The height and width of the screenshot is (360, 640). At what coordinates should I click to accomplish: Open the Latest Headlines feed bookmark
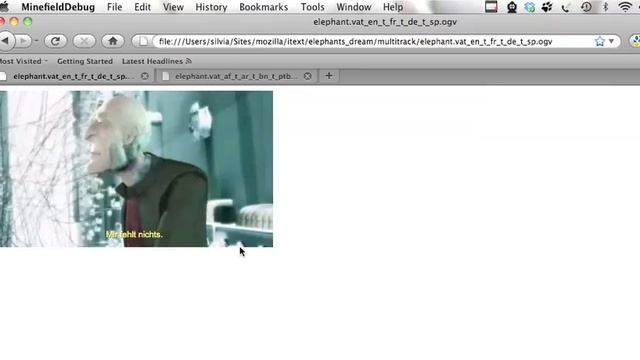click(x=157, y=61)
